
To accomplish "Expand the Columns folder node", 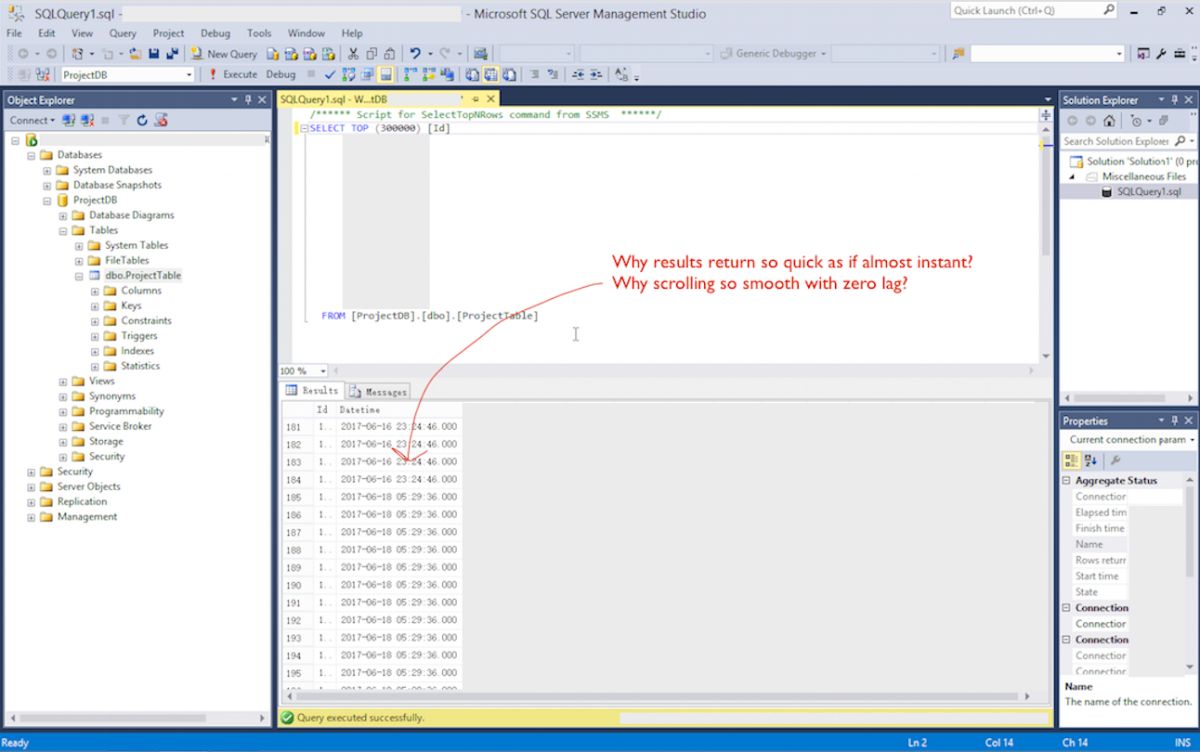I will click(95, 291).
